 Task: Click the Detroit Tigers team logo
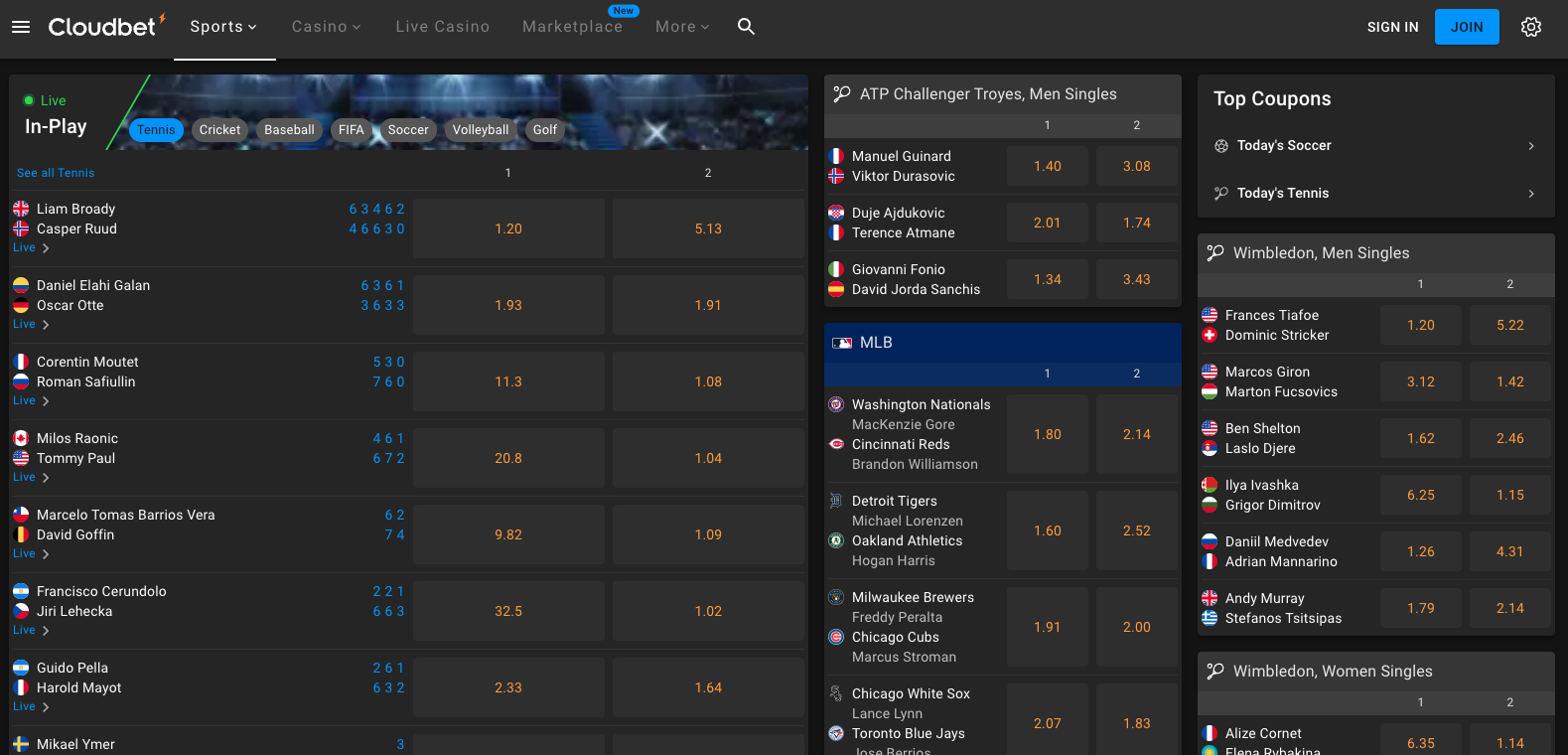click(x=836, y=501)
